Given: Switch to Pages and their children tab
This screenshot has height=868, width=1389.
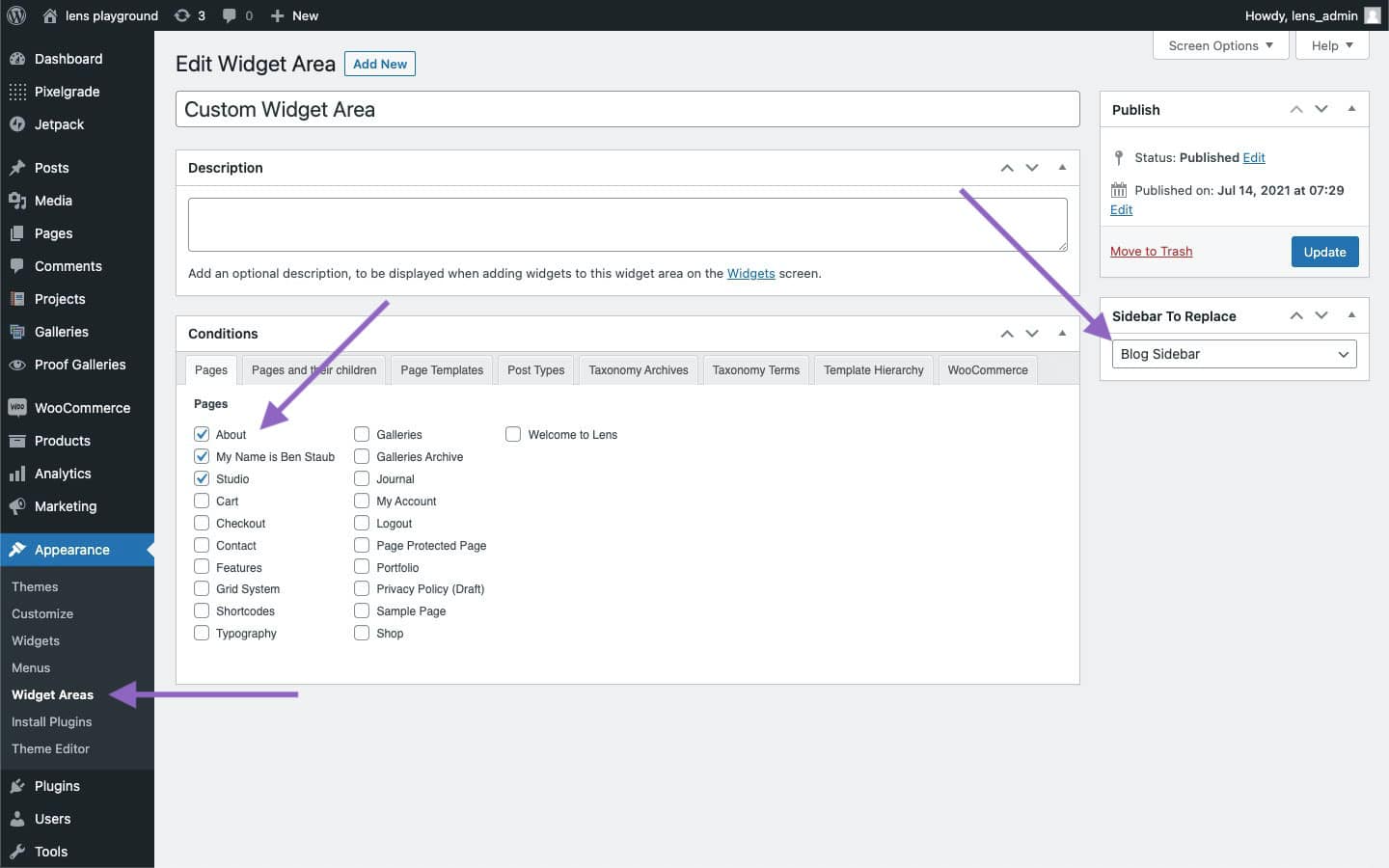Looking at the screenshot, I should pyautogui.click(x=313, y=370).
